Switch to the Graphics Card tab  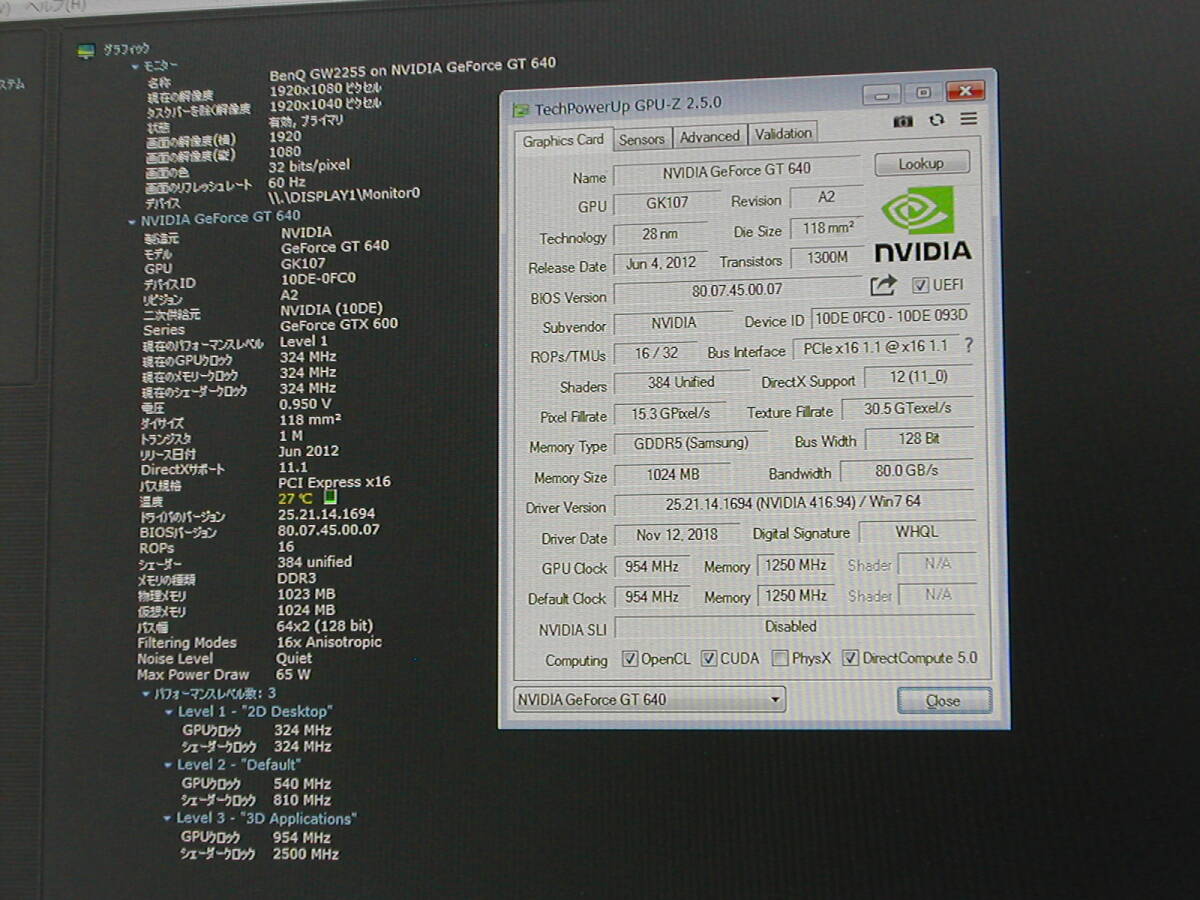(x=563, y=141)
